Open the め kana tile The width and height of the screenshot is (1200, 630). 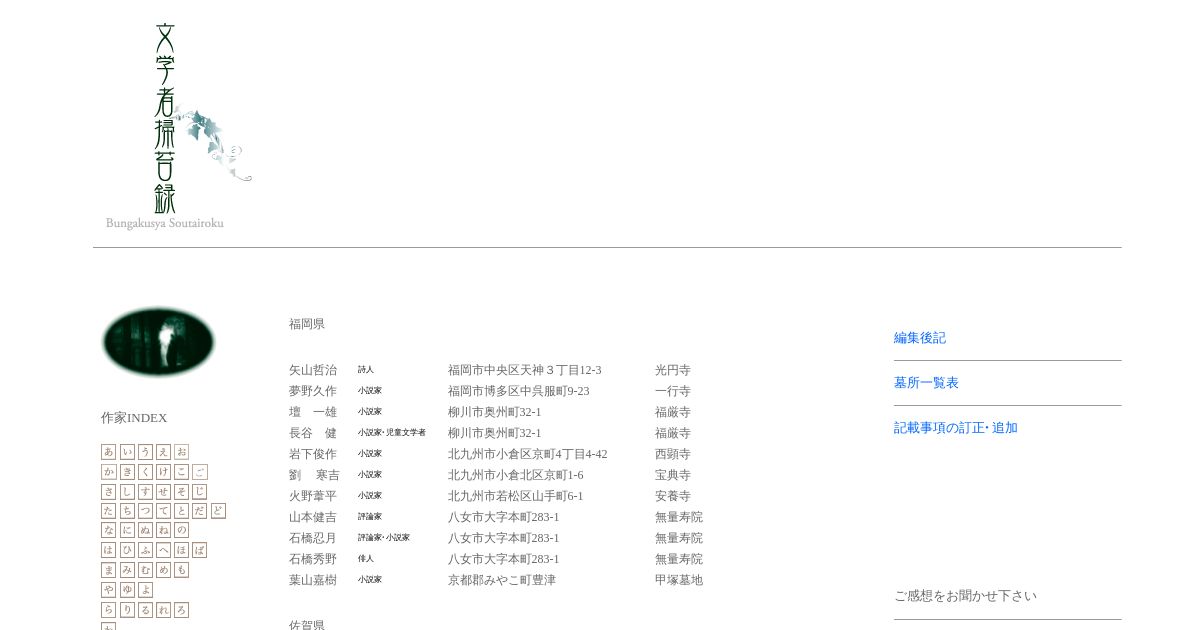[163, 570]
